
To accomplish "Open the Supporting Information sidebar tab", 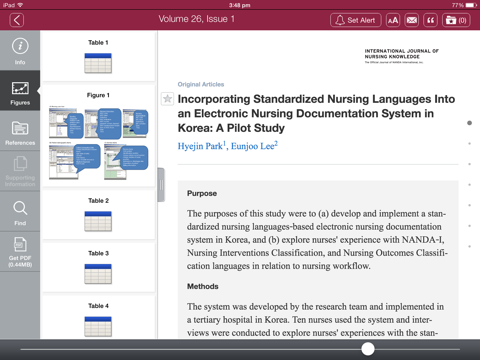I will [x=20, y=171].
